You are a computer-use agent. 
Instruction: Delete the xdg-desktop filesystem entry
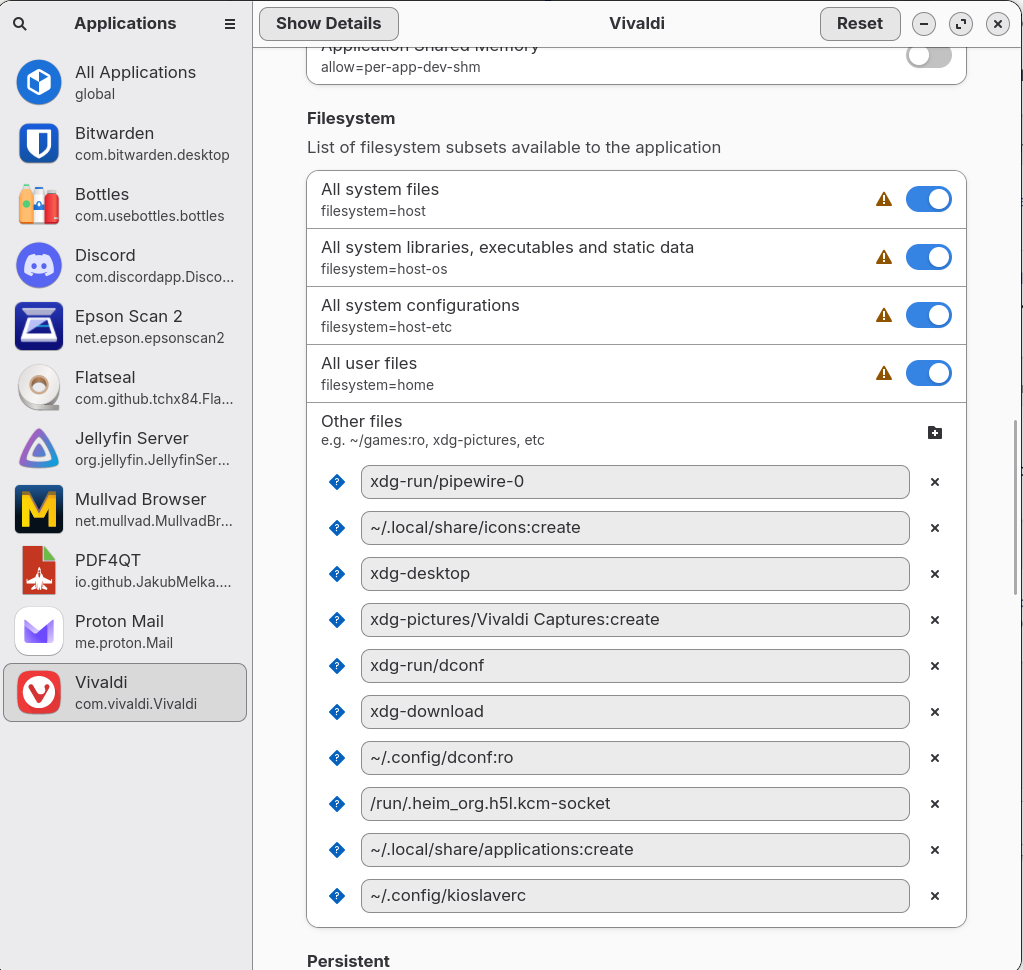[935, 574]
